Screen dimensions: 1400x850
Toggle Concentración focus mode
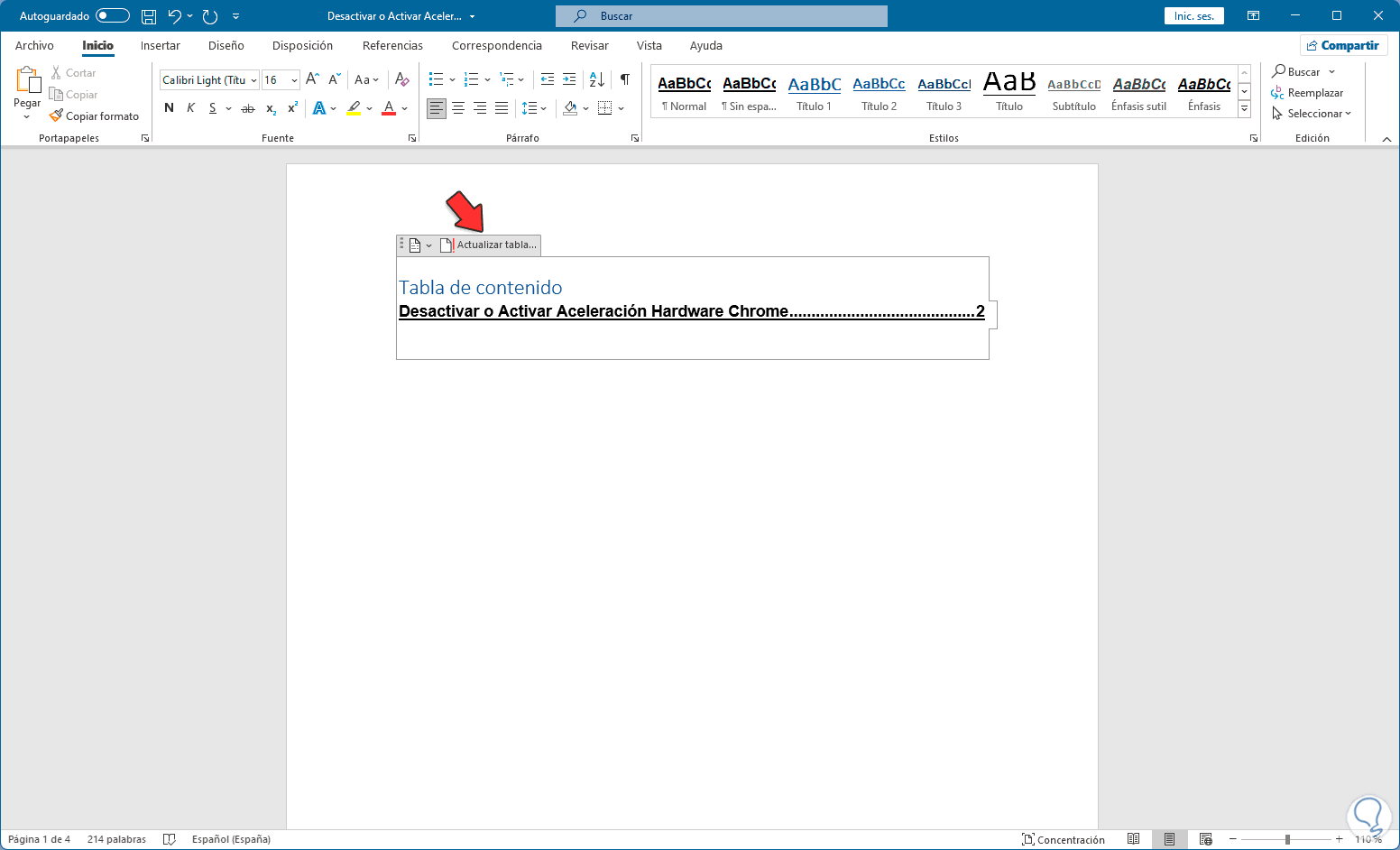click(1064, 839)
